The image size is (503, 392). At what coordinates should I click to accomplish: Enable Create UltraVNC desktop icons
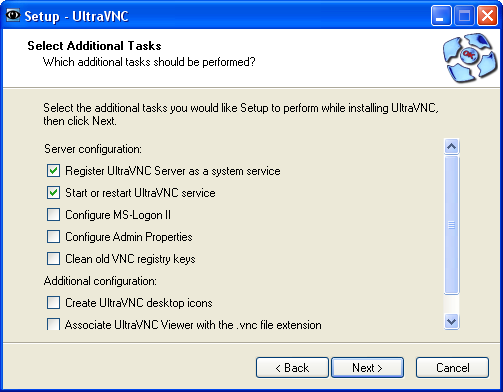tap(53, 303)
